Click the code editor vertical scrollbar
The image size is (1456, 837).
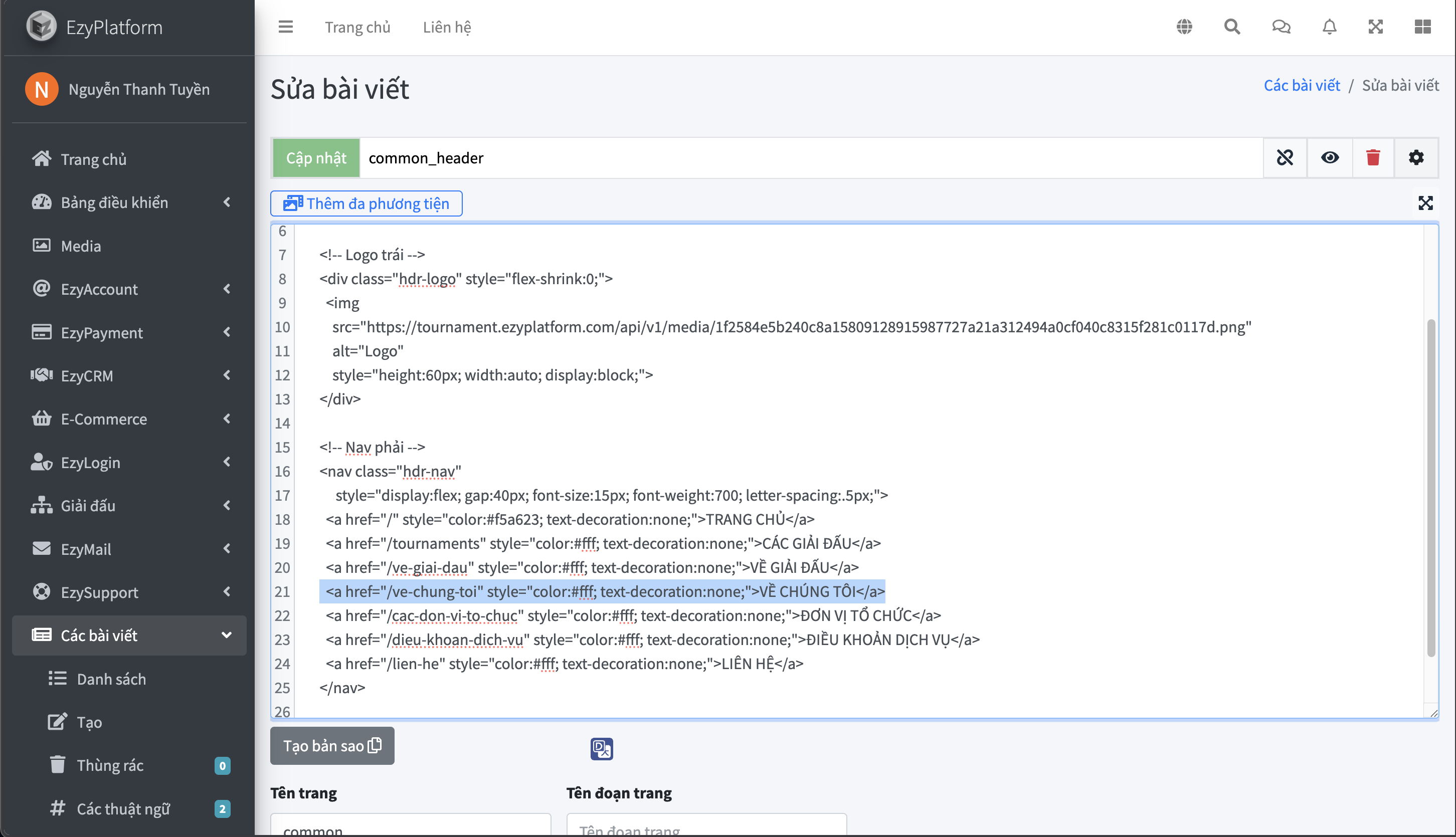coord(1431,488)
